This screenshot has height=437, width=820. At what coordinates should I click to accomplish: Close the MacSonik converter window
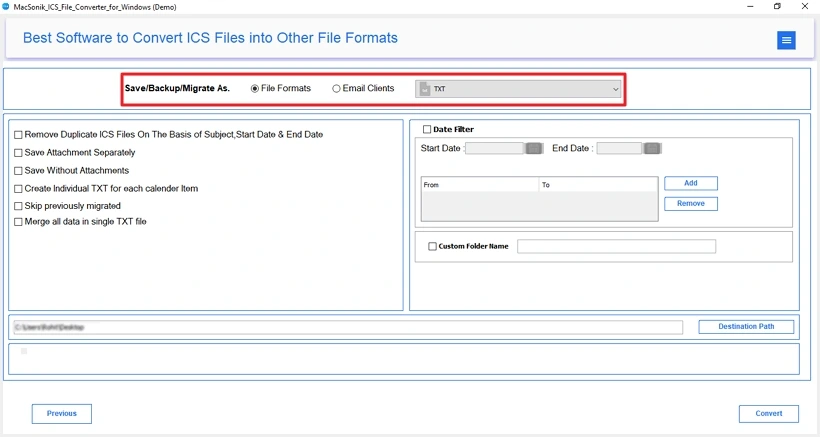click(x=805, y=6)
